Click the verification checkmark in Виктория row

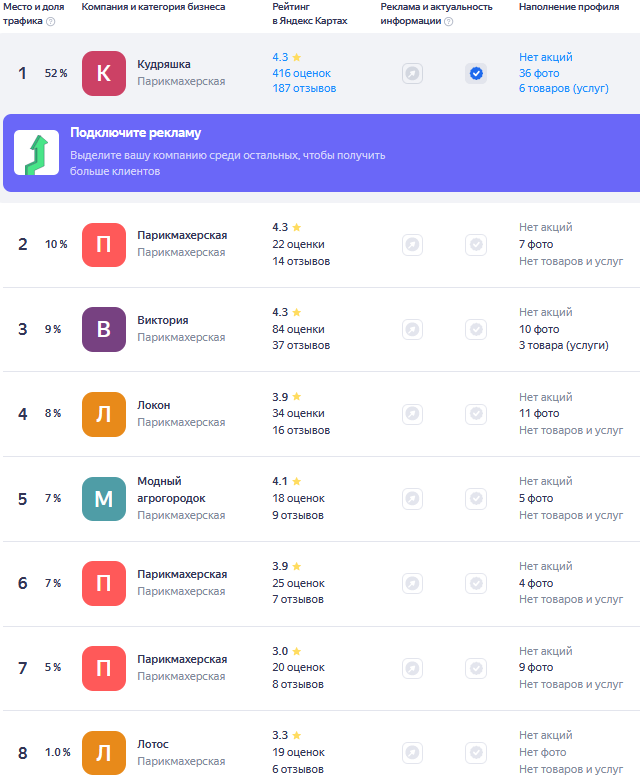476,330
